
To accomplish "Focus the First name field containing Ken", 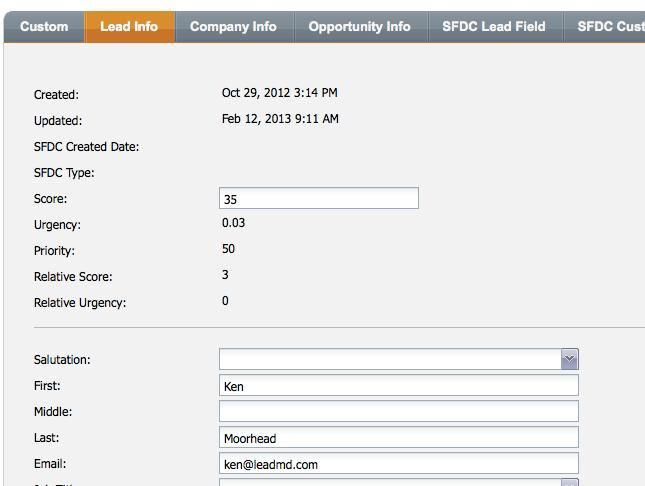I will pyautogui.click(x=398, y=386).
